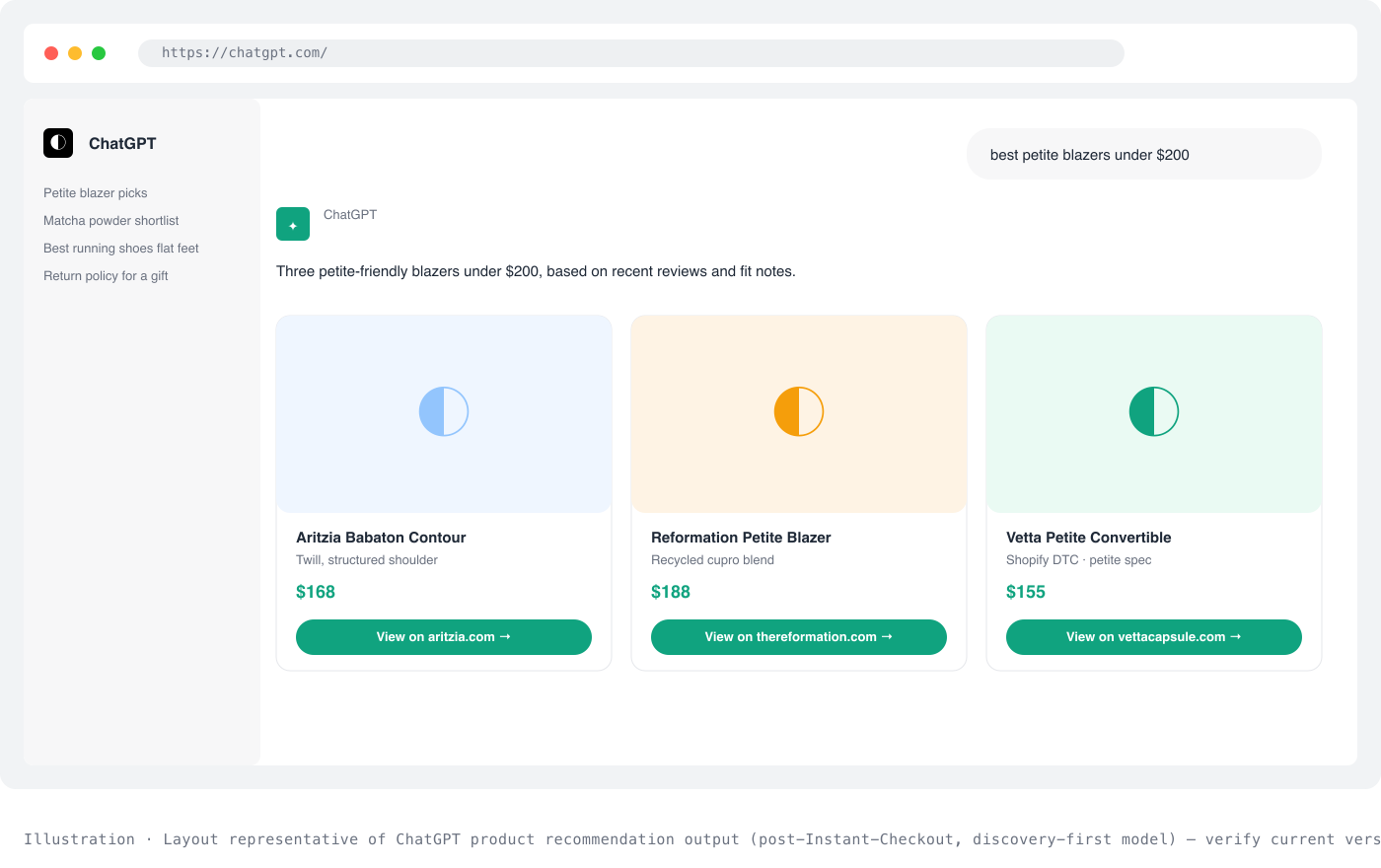Open the Return policy for a gift chat
1381x868 pixels.
click(x=106, y=276)
